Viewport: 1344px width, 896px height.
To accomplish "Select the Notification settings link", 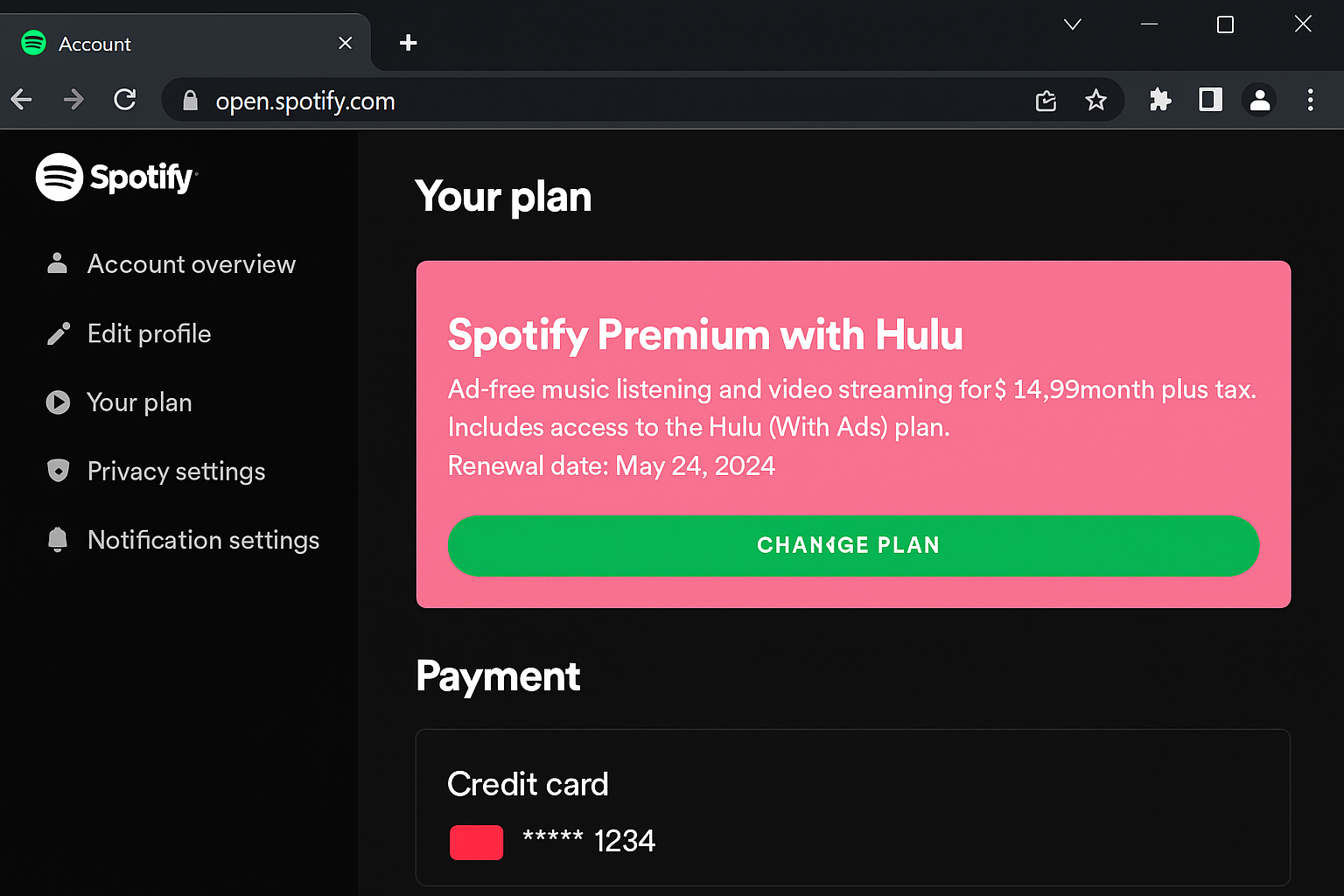I will tap(203, 540).
